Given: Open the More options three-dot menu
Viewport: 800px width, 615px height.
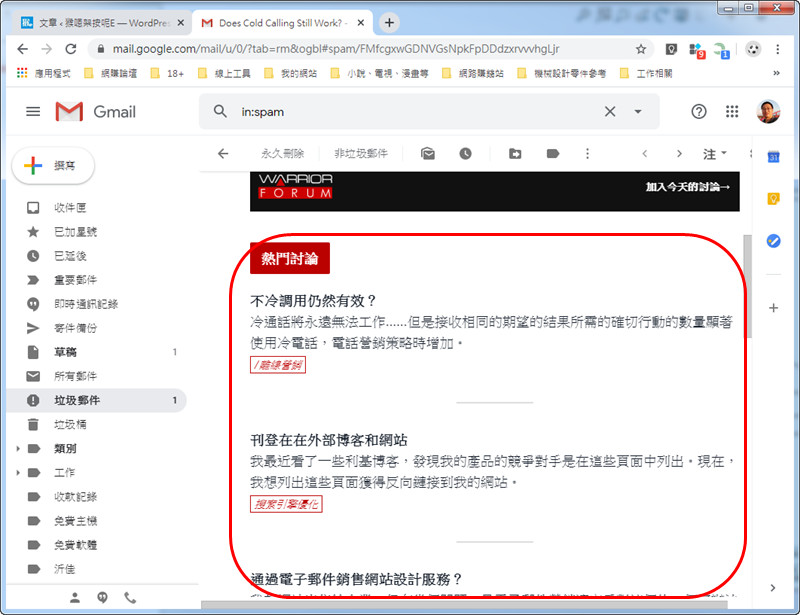Looking at the screenshot, I should tap(587, 153).
